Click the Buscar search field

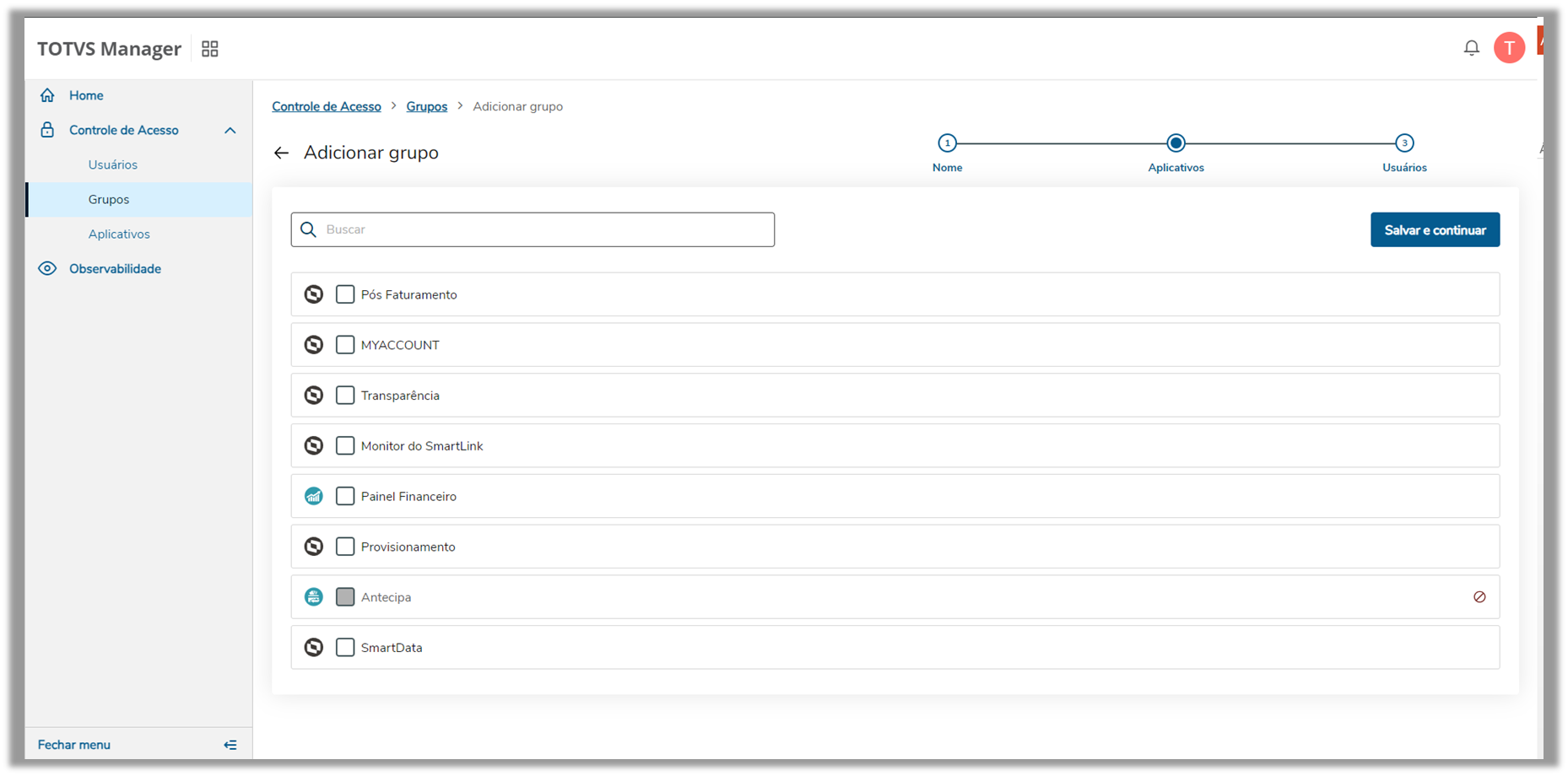533,229
